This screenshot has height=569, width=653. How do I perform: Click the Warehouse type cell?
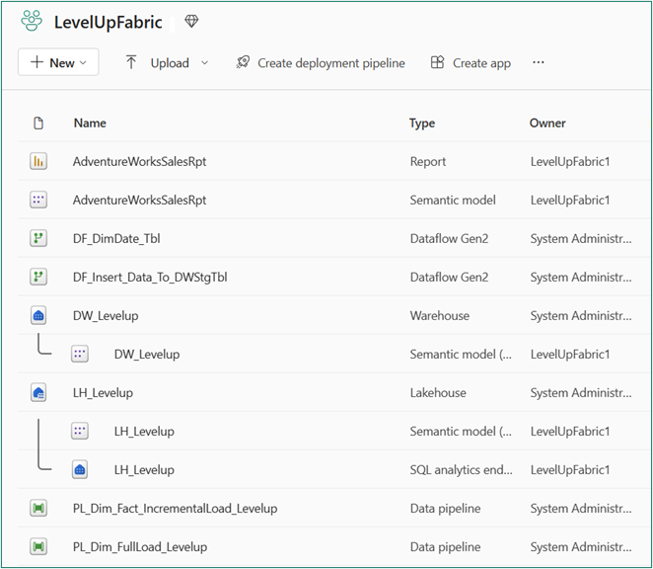tap(439, 315)
